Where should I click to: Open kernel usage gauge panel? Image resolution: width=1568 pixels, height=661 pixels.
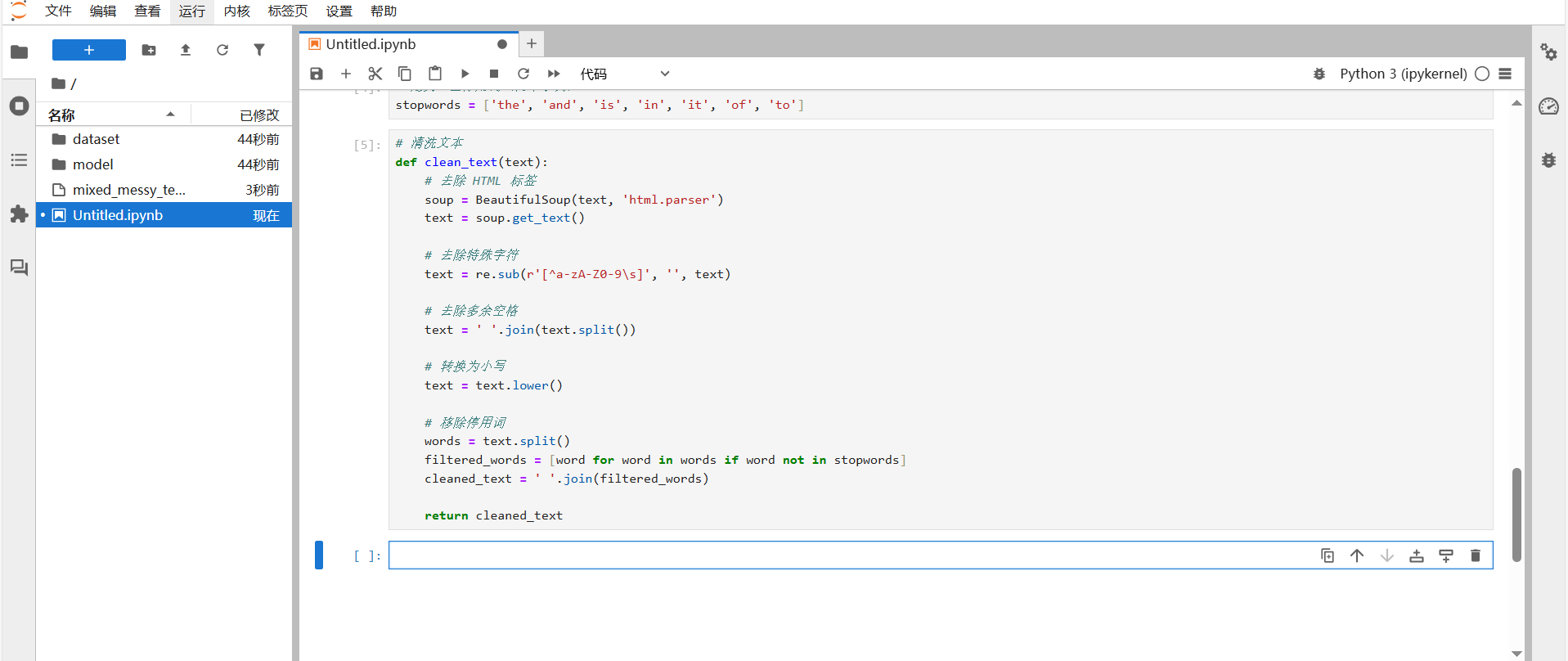pos(1548,106)
